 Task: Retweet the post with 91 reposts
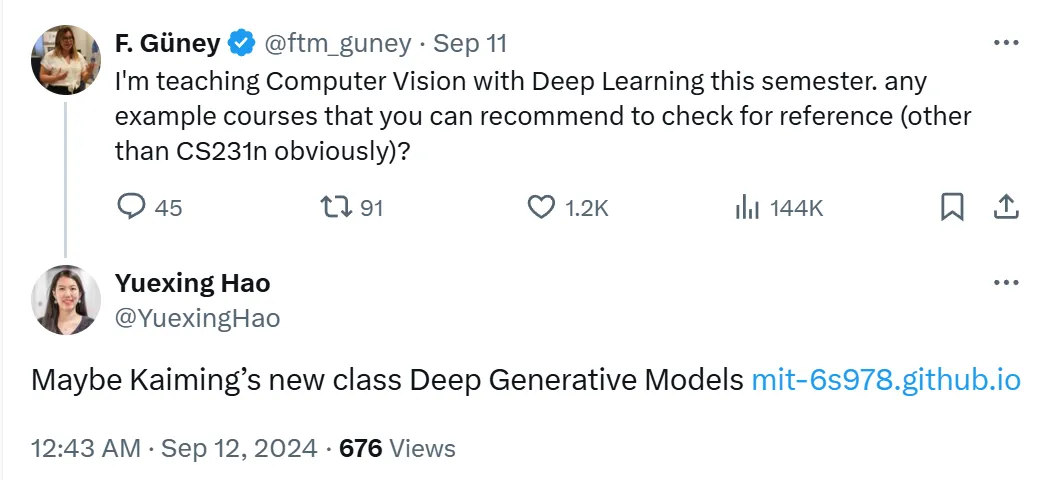pos(336,208)
